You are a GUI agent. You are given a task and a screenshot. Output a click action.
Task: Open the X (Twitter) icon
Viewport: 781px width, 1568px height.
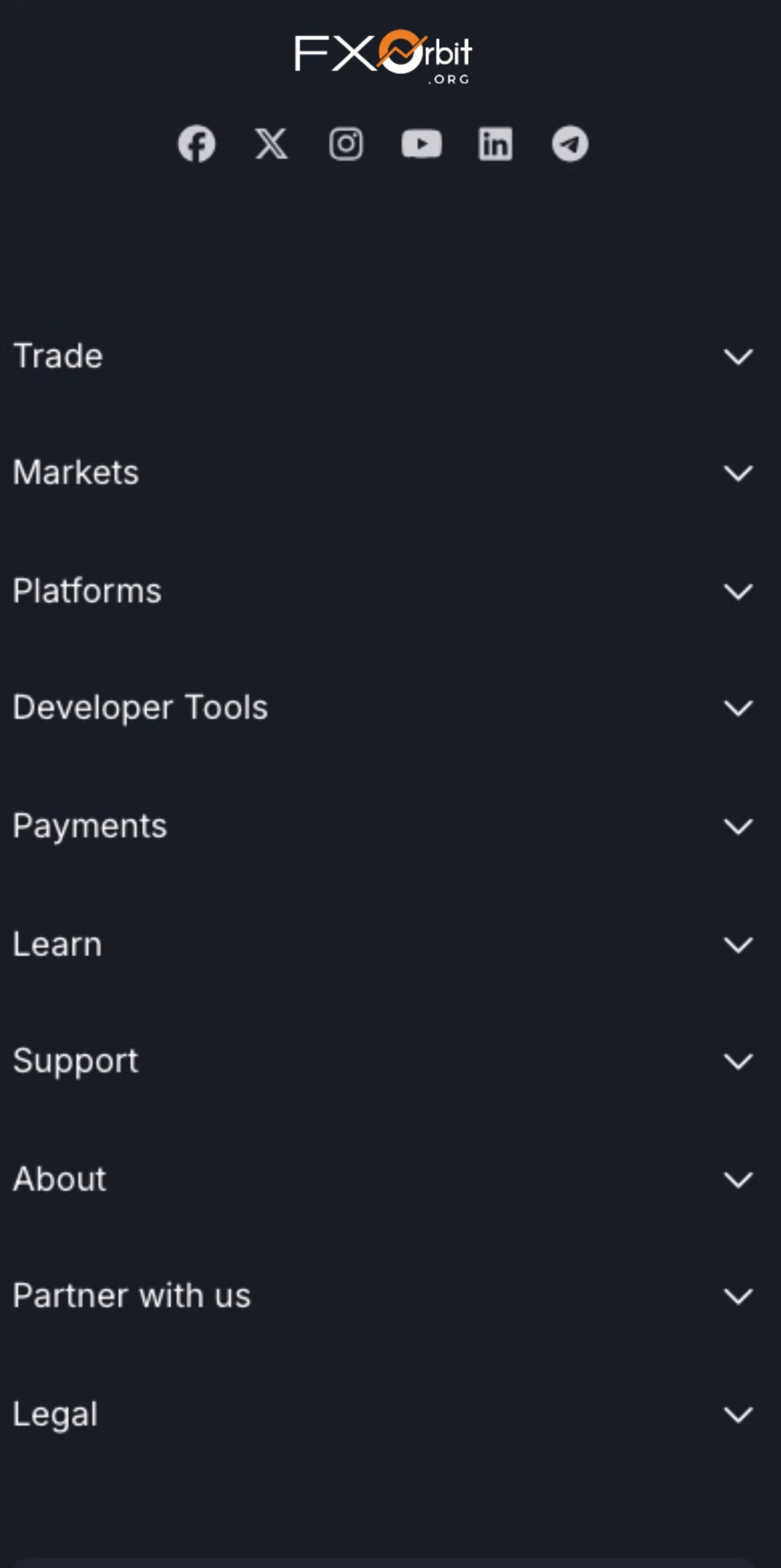point(271,145)
